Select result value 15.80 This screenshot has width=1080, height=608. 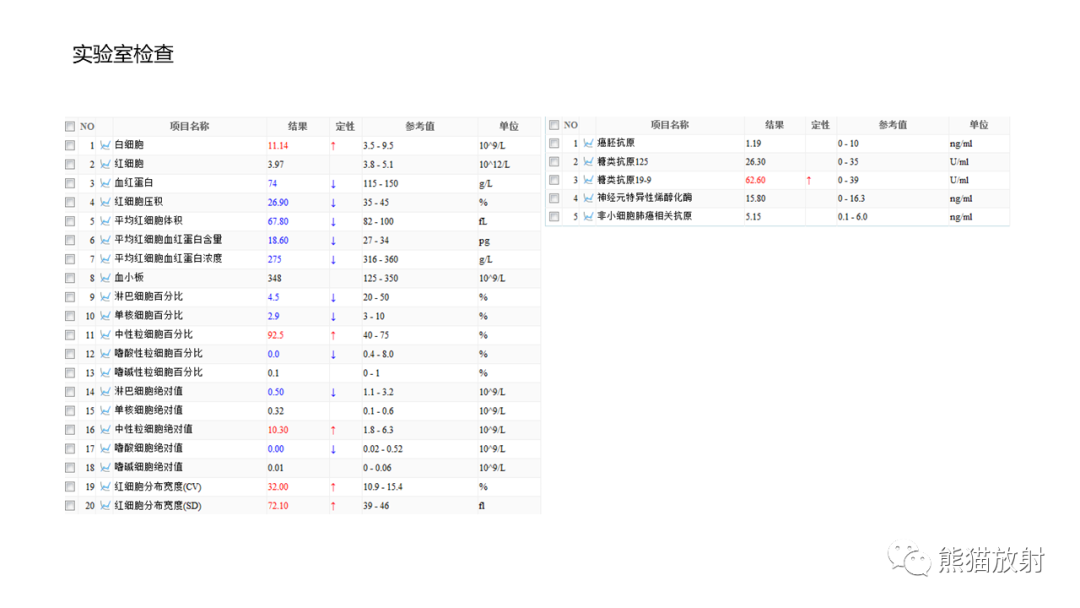(756, 198)
